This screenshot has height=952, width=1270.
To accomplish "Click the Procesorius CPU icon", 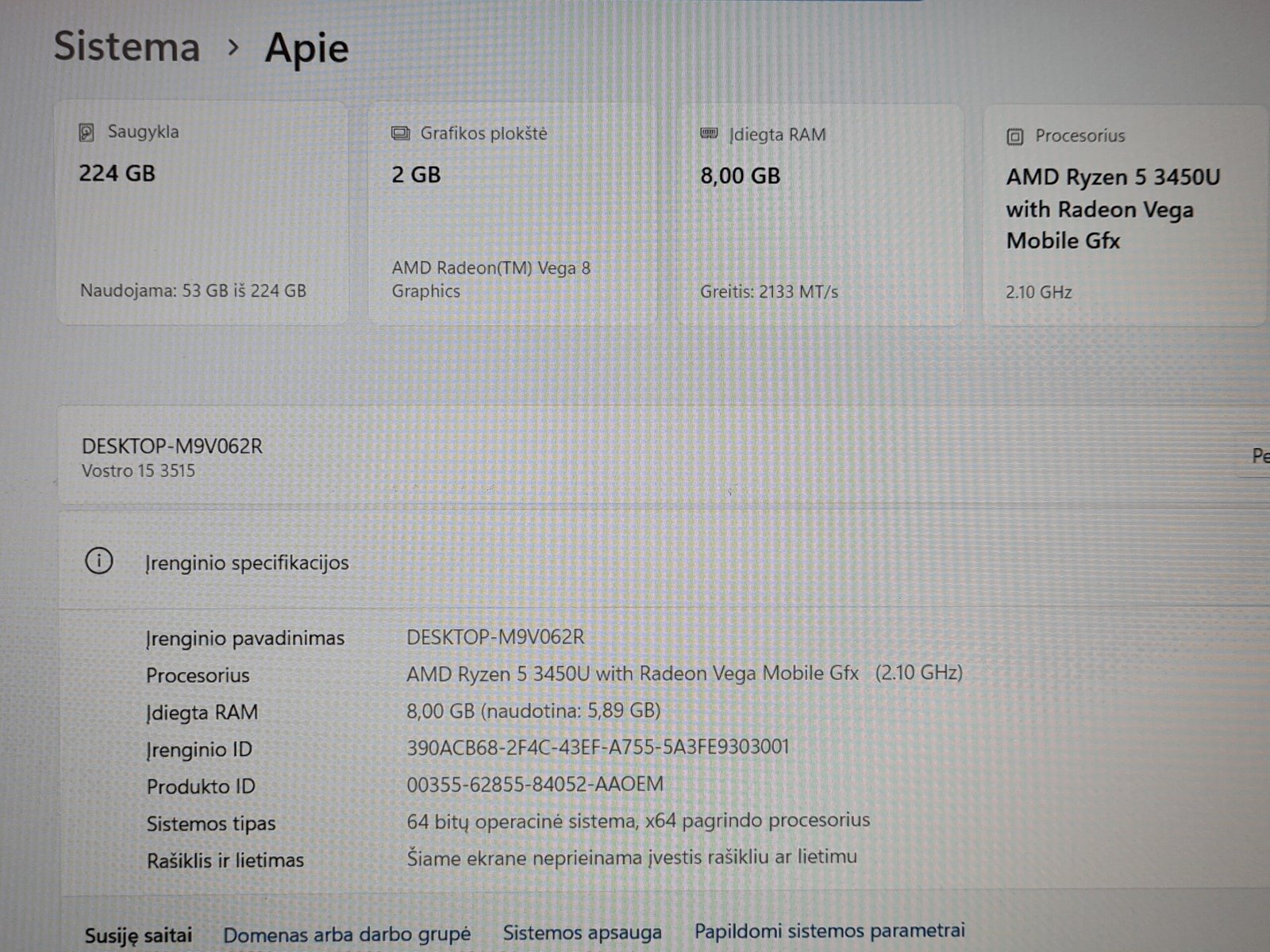I will click(1014, 136).
